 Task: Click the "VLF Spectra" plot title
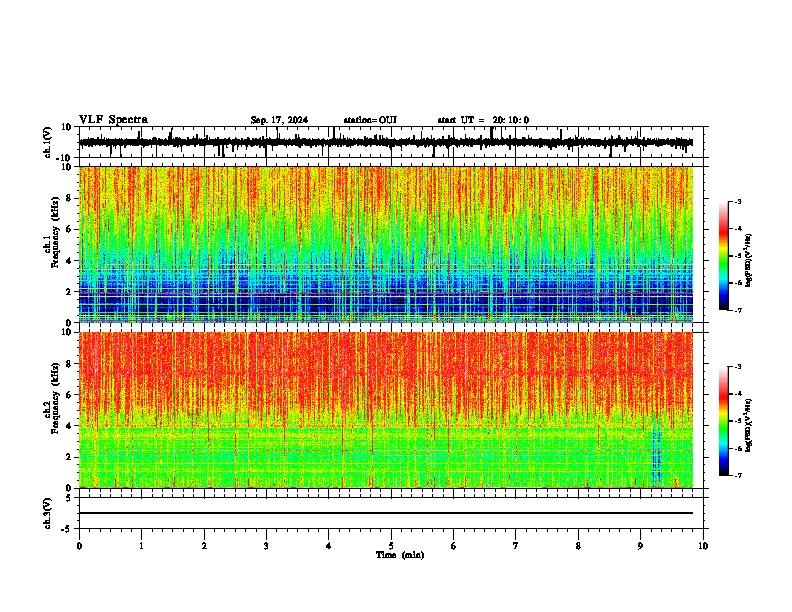point(113,120)
